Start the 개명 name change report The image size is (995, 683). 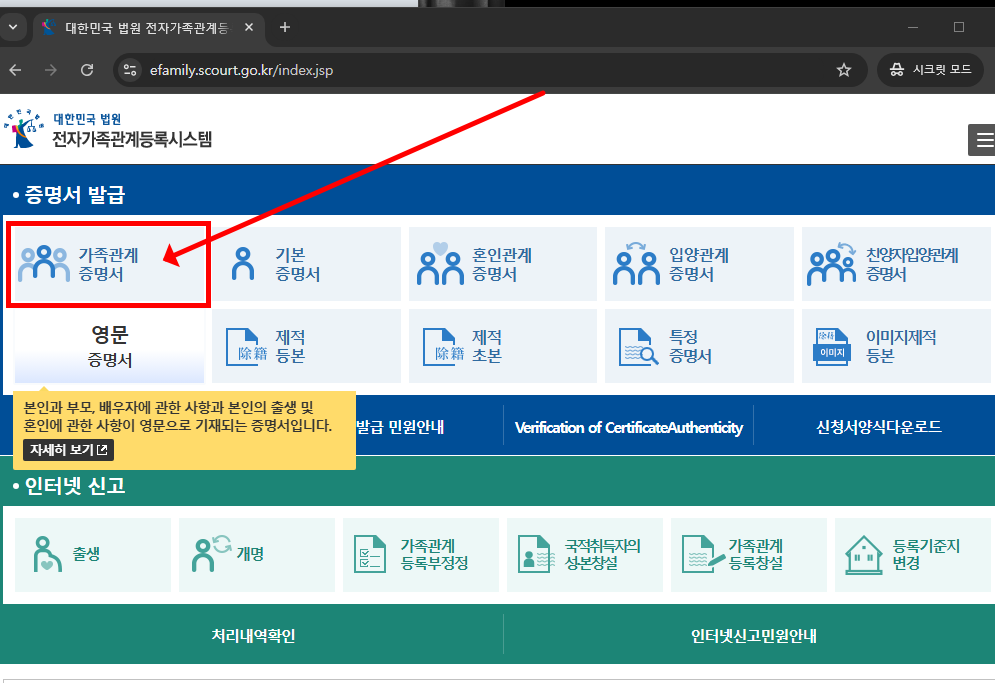pos(257,555)
